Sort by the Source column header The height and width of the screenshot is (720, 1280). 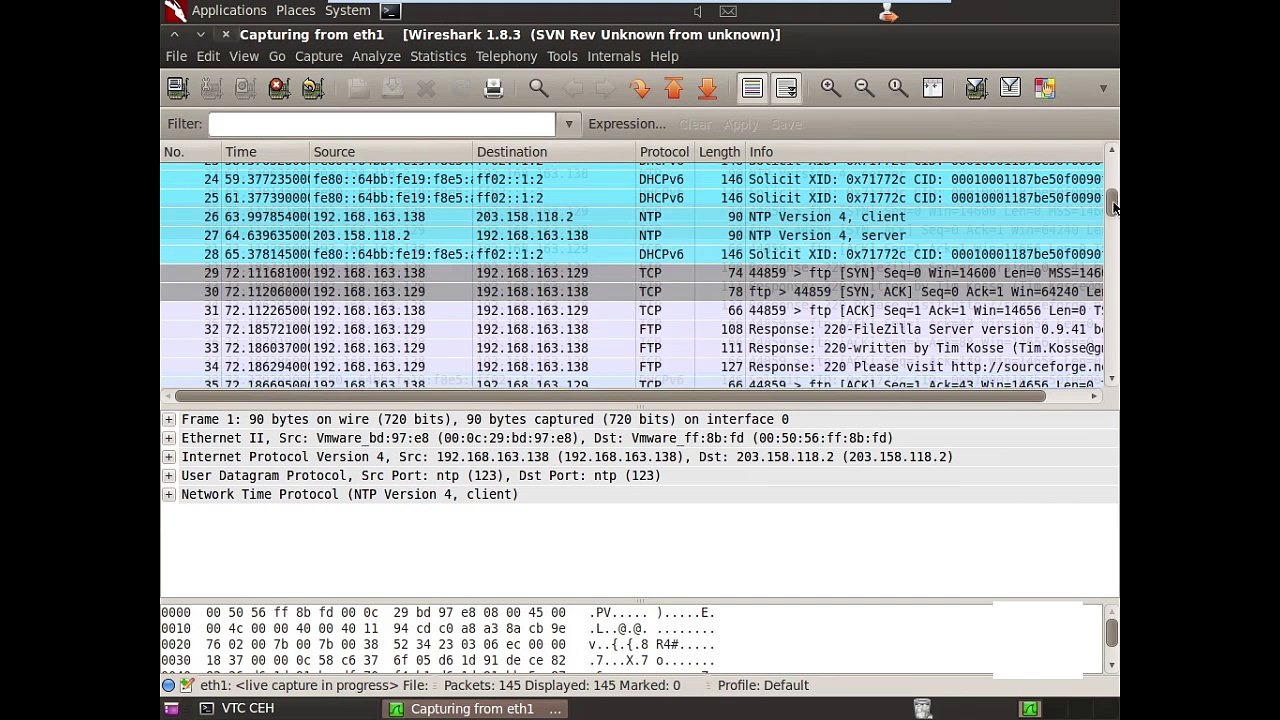(391, 152)
